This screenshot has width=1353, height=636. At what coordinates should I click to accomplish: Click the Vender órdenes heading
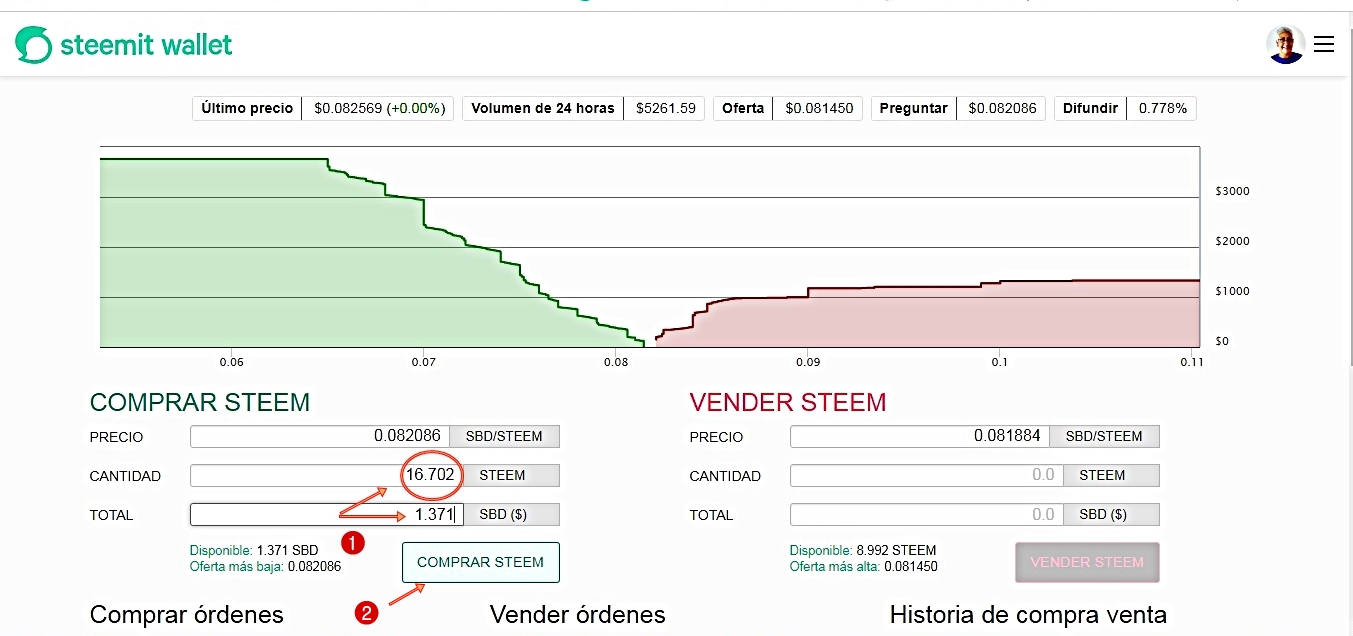point(577,614)
